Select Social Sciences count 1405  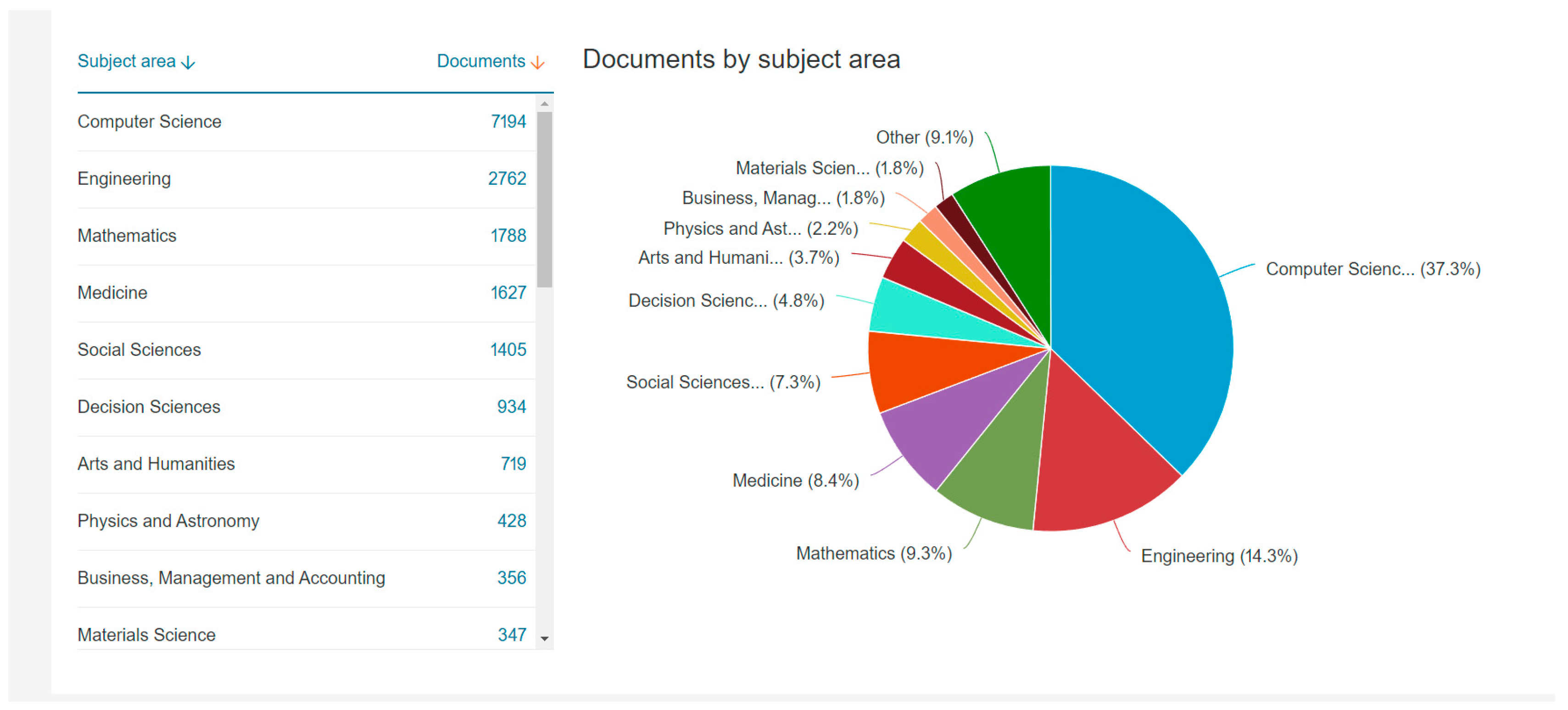point(508,350)
